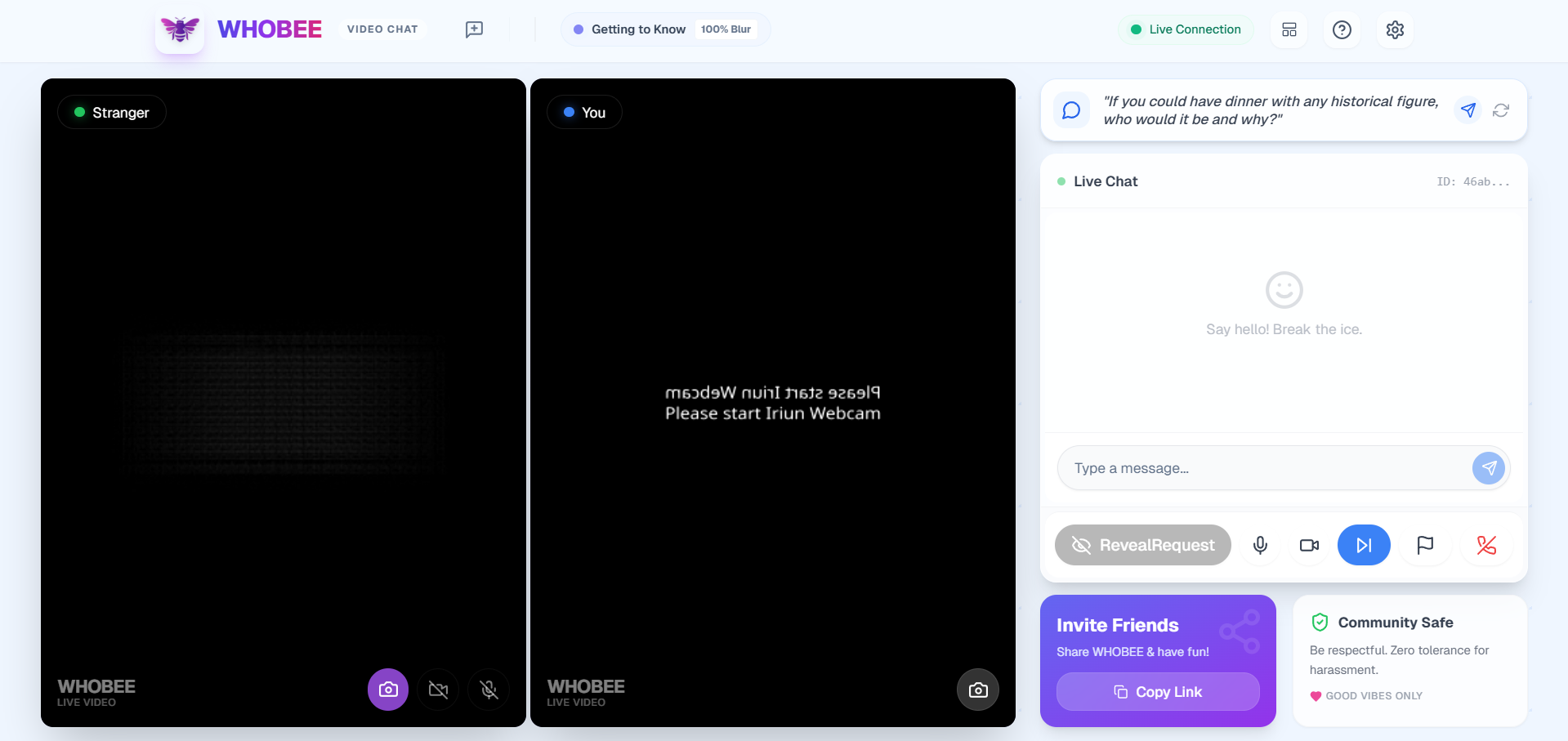The height and width of the screenshot is (741, 1568).
Task: Click the VIDEO CHAT label
Action: click(x=382, y=29)
